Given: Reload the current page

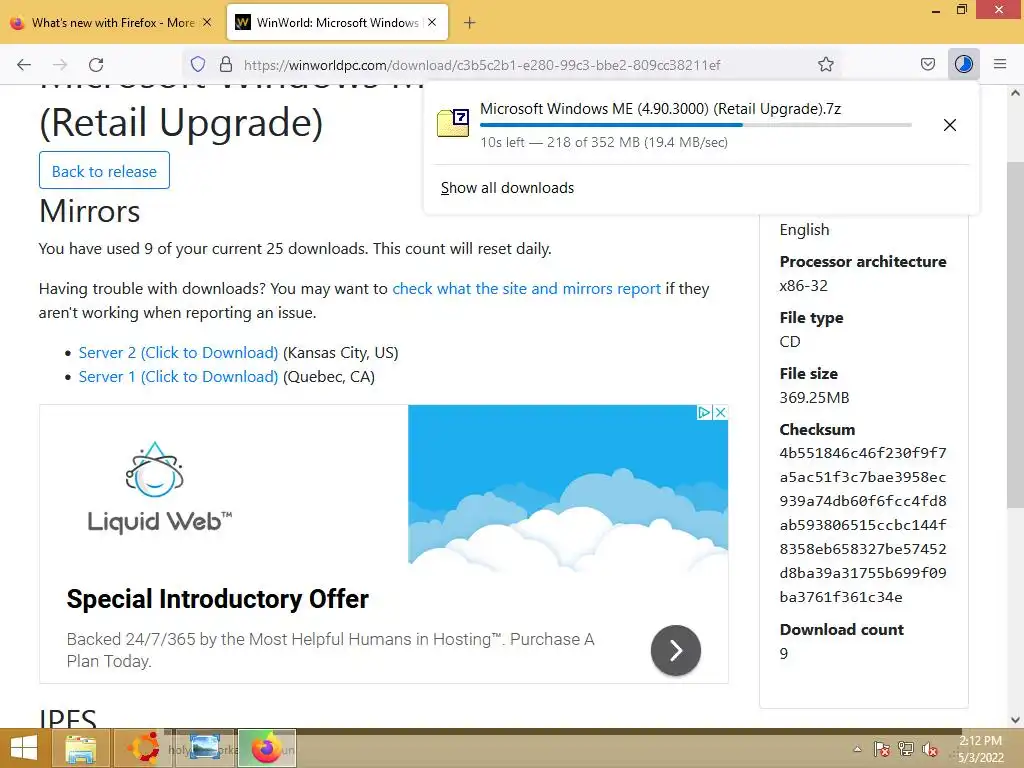Looking at the screenshot, I should [x=96, y=65].
